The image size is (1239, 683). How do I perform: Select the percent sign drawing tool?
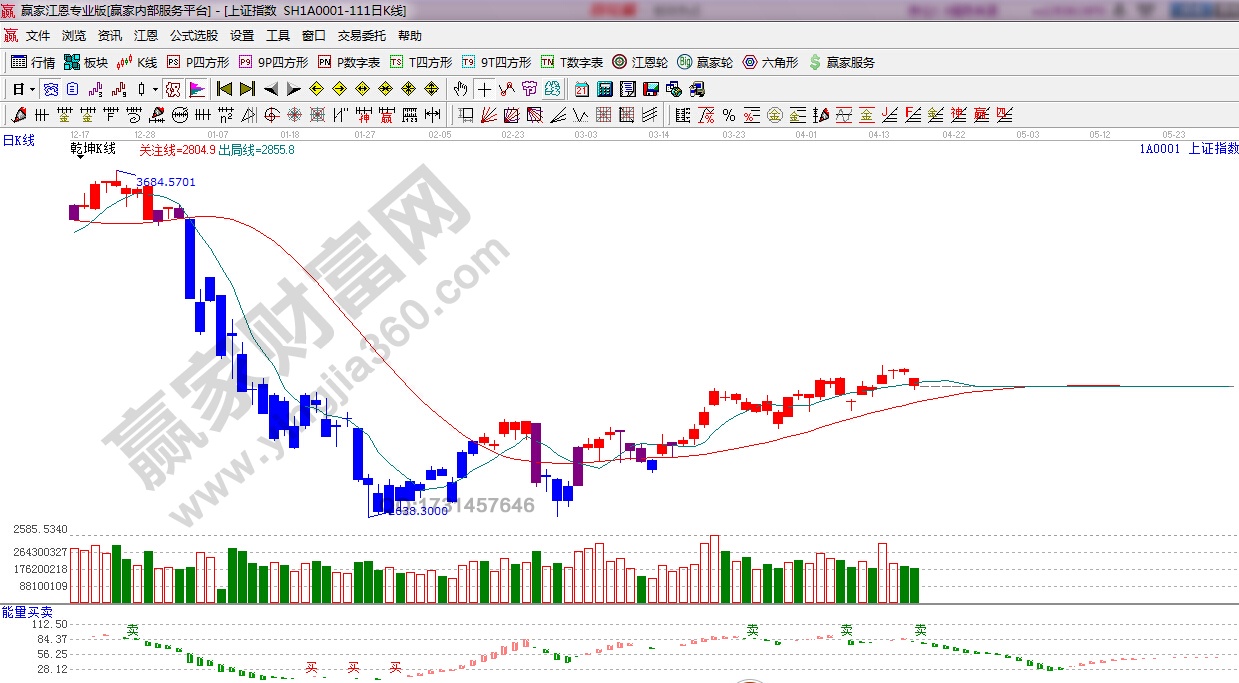[729, 114]
